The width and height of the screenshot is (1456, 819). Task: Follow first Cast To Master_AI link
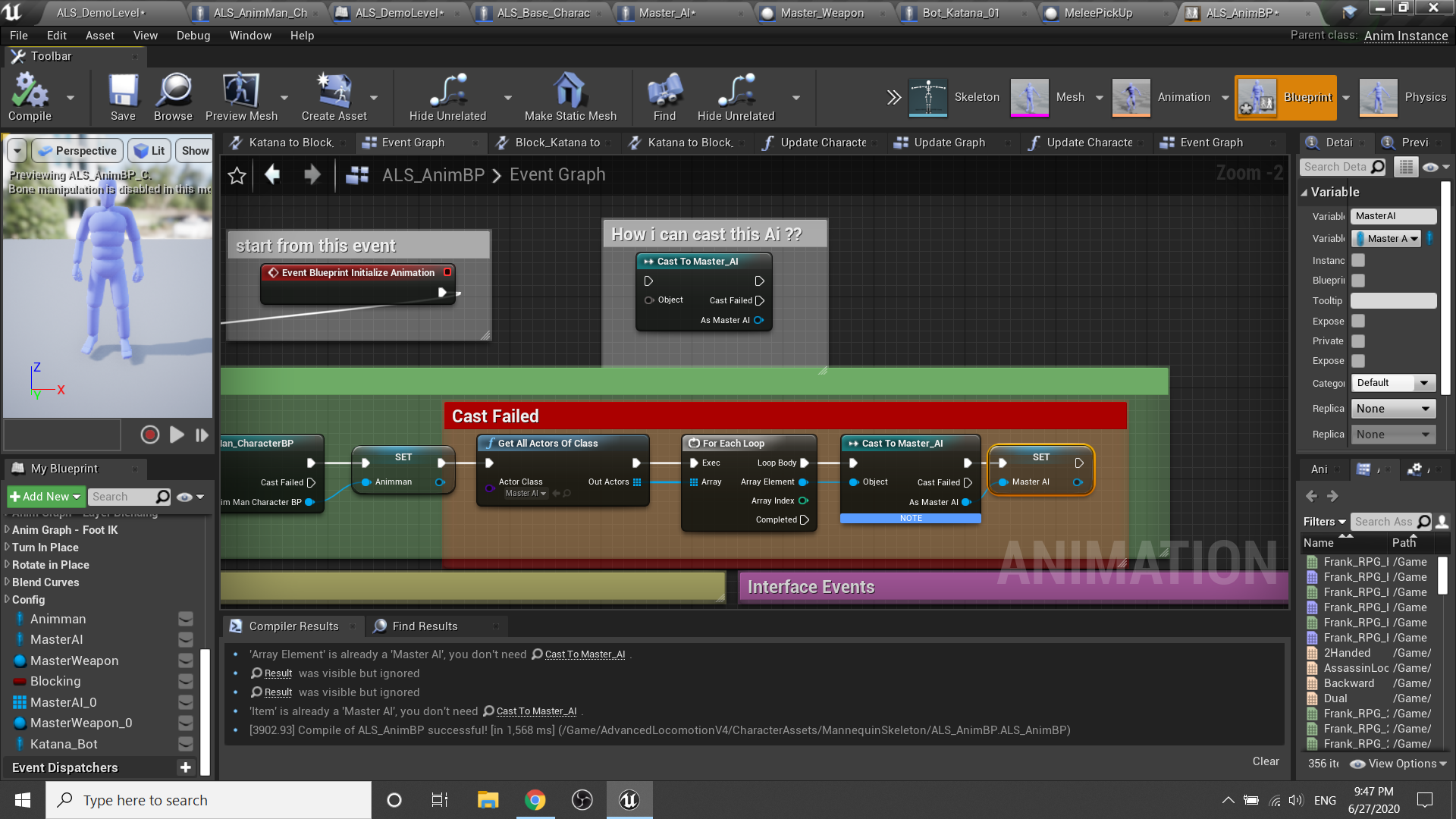[585, 654]
